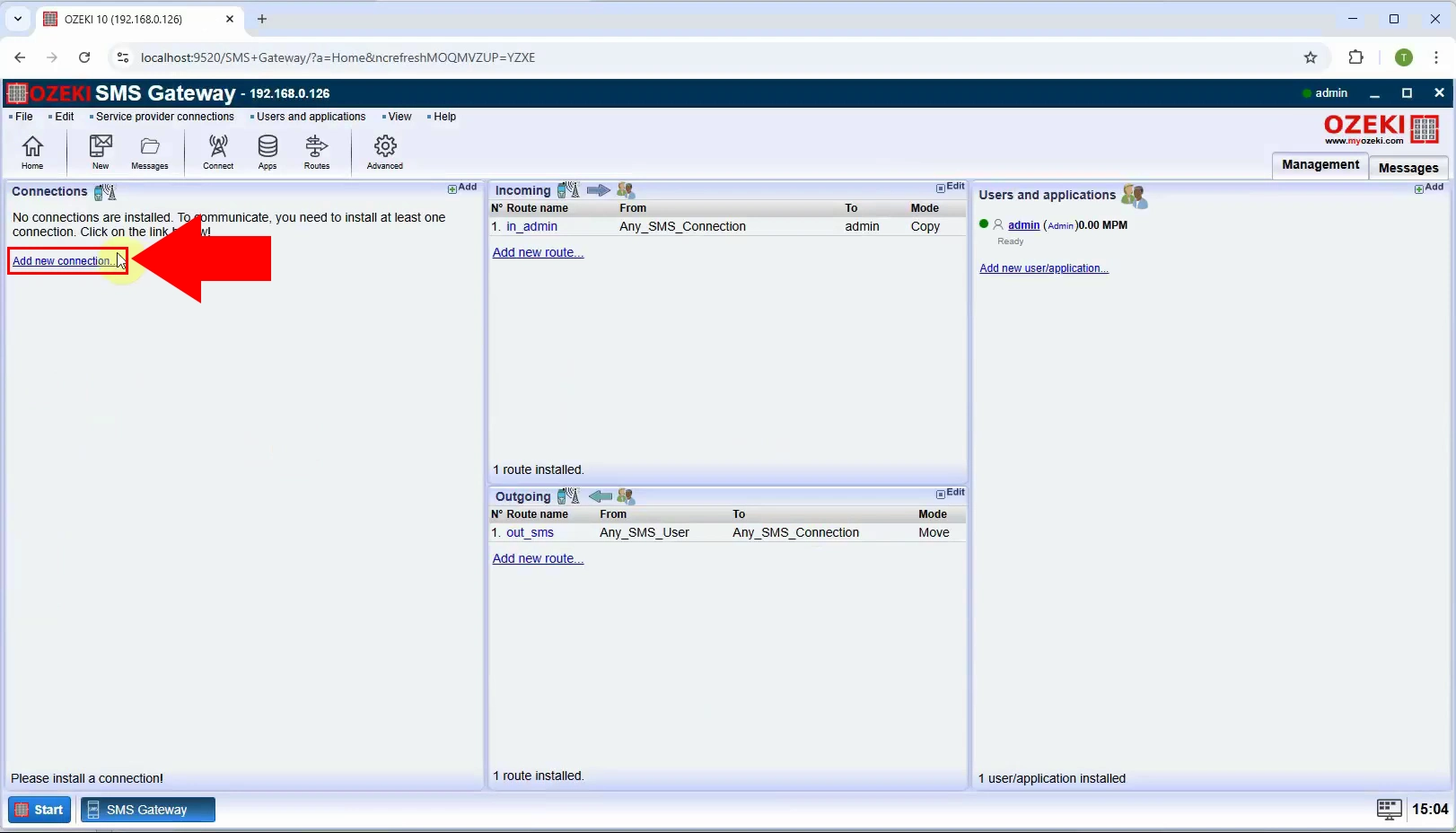Open the out_sms route link
The height and width of the screenshot is (833, 1456).
coord(530,532)
